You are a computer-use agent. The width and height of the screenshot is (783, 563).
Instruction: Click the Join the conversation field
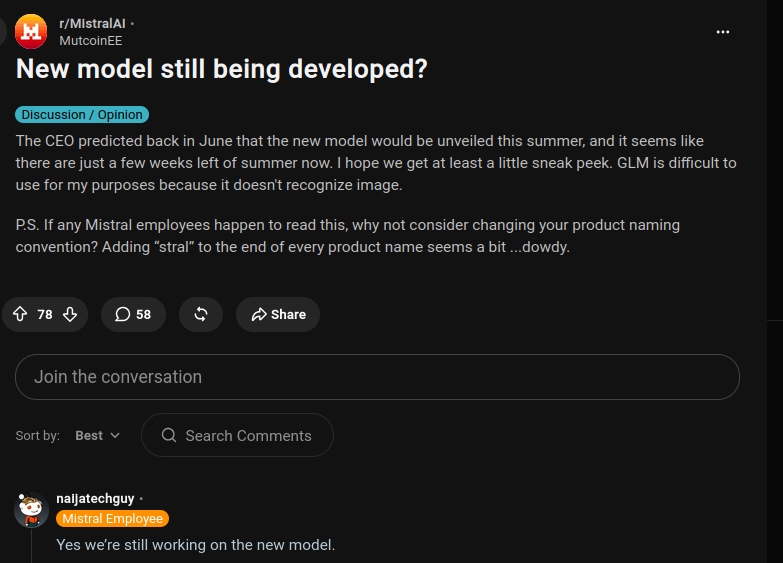point(378,377)
